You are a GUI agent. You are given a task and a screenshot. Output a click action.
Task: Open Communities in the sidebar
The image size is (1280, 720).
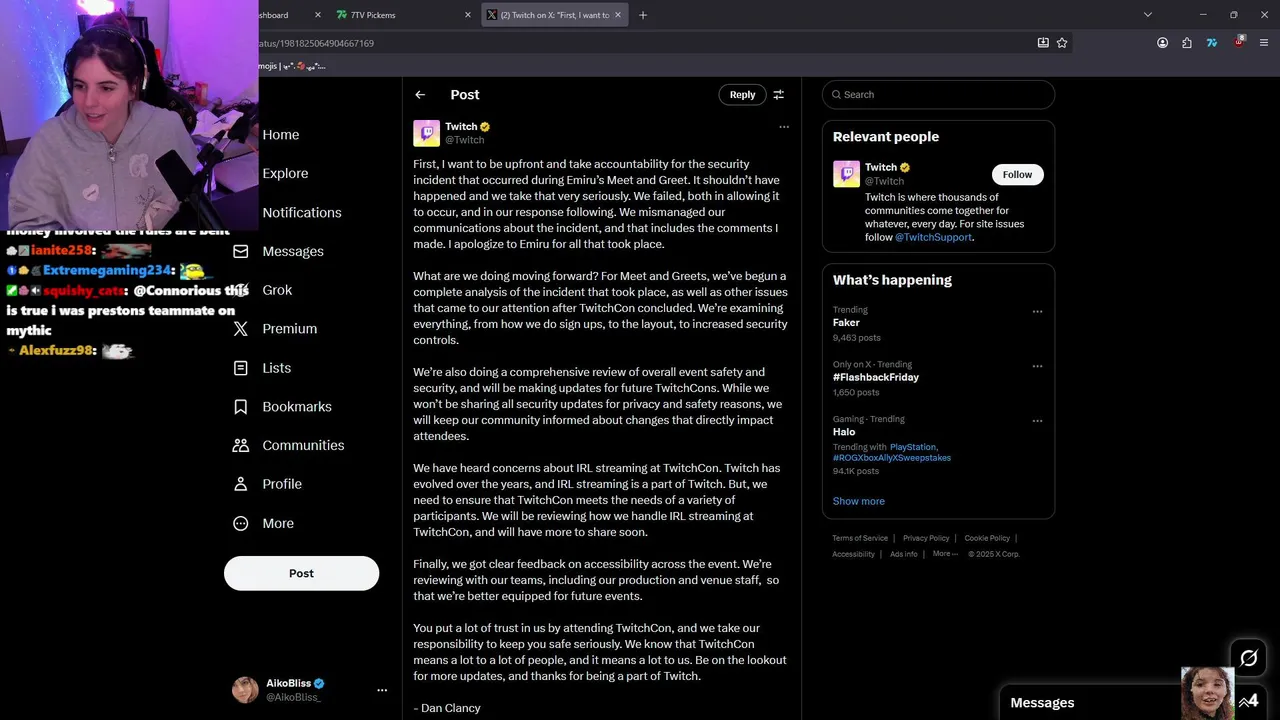point(303,445)
